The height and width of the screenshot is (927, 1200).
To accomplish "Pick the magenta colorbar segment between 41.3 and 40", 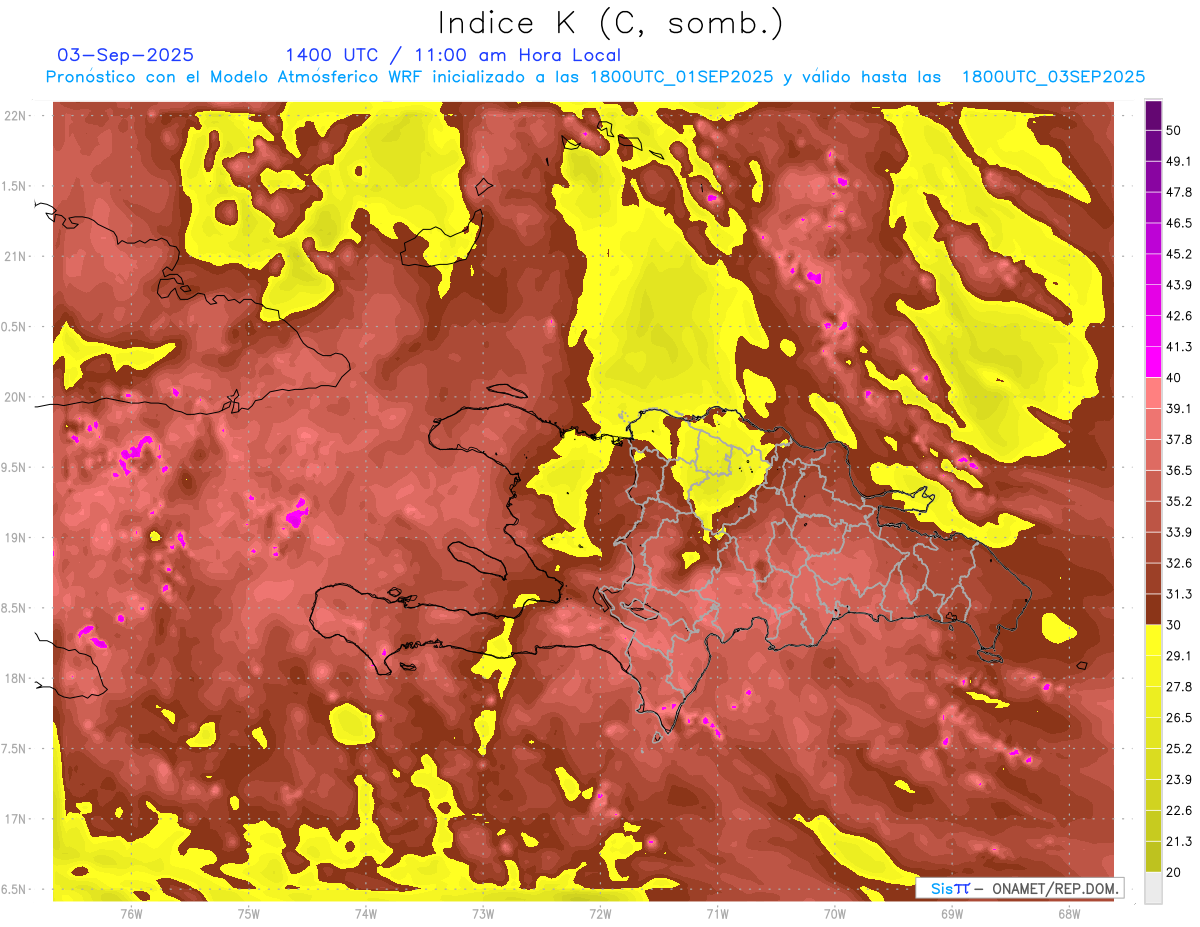I will pos(1153,362).
